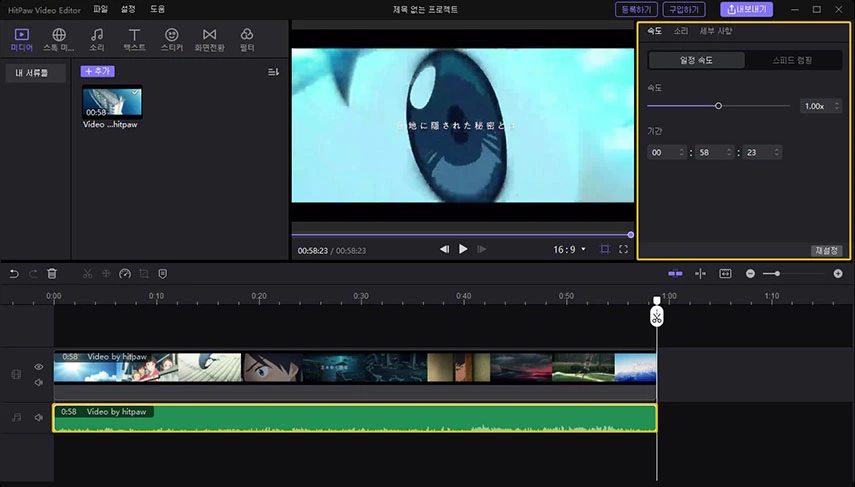Adjust the 23 frames duration stepper arrows

coord(776,153)
